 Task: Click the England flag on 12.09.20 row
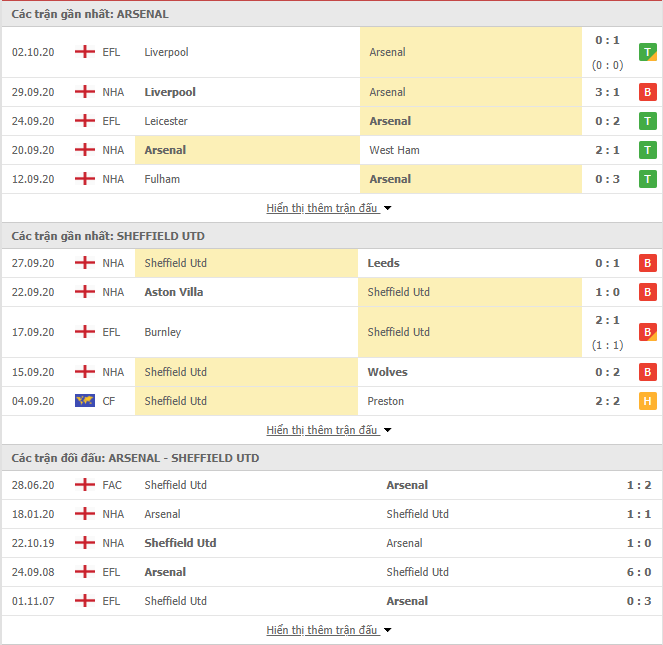[85, 178]
